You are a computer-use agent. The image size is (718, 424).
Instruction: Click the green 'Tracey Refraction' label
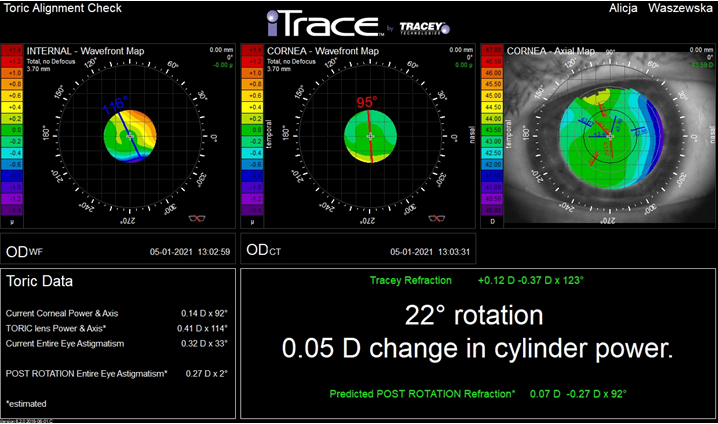pos(411,280)
